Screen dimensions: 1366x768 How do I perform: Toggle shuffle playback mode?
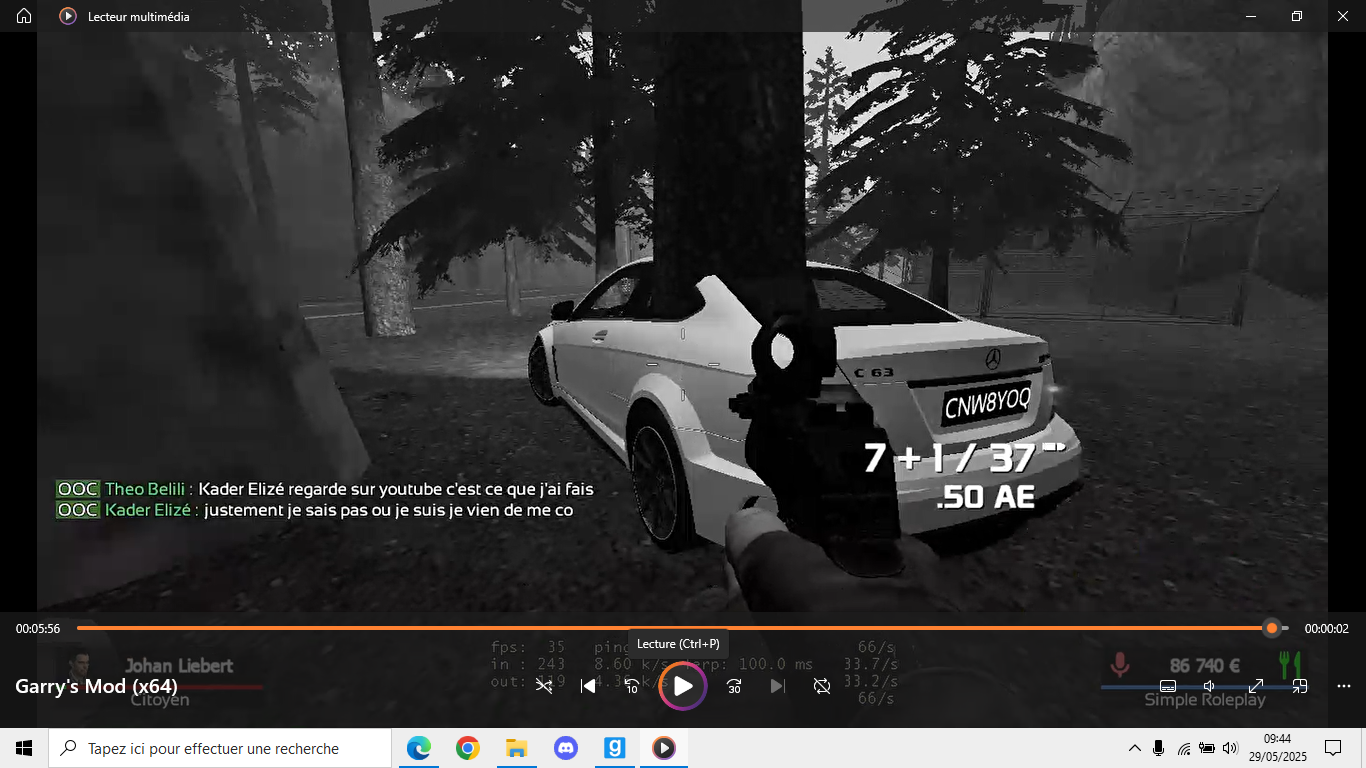coord(544,686)
